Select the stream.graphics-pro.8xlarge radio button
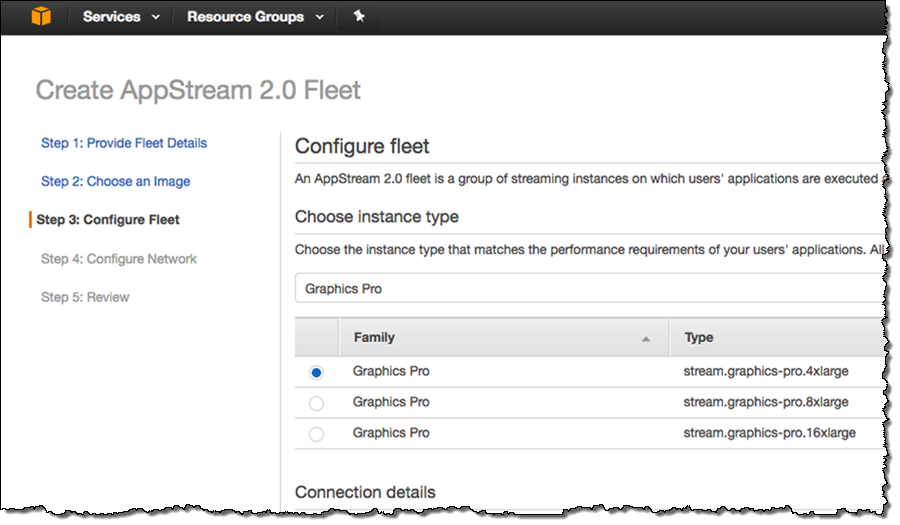 click(x=317, y=403)
